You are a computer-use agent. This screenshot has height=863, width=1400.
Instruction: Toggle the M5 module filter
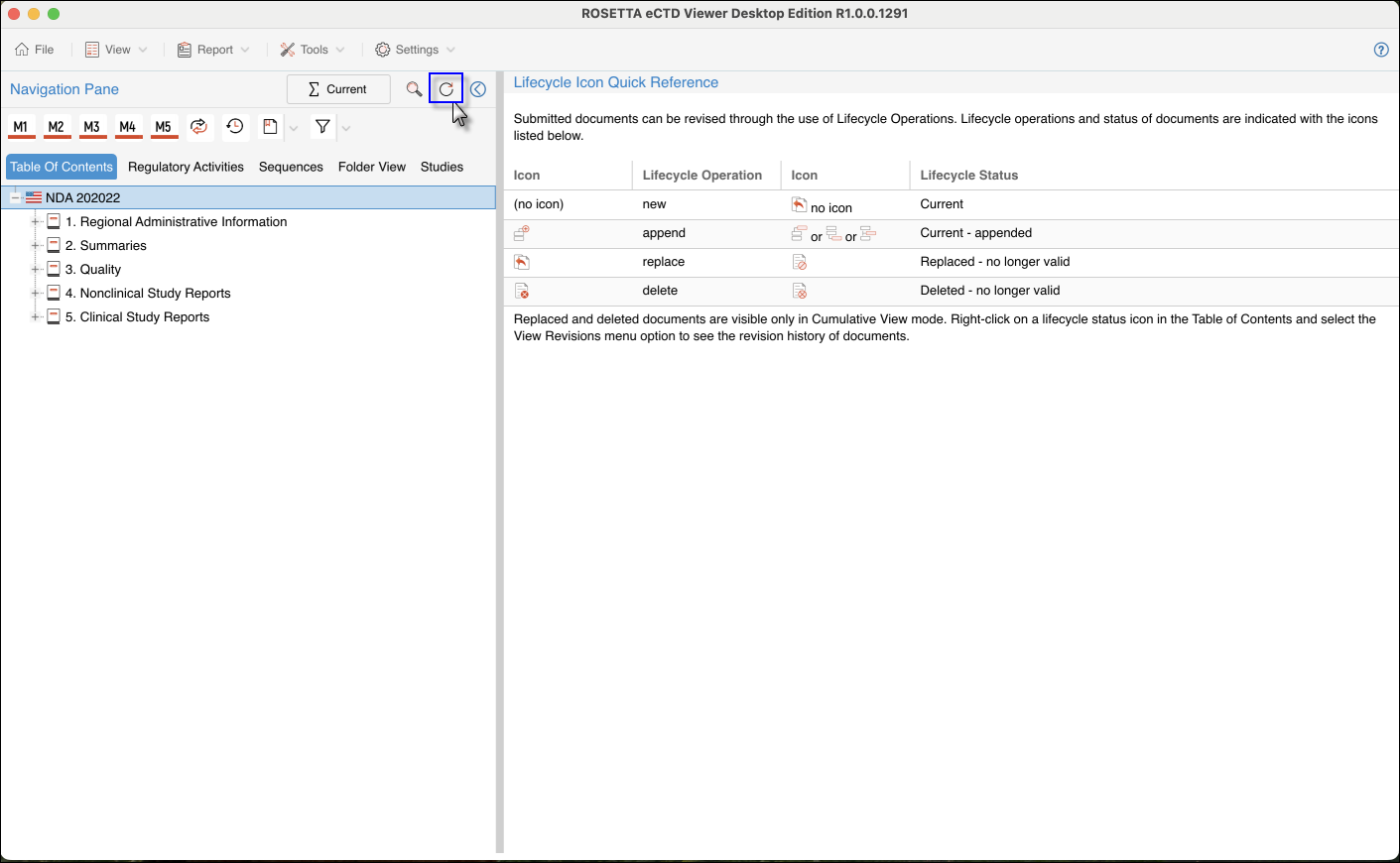(x=164, y=127)
